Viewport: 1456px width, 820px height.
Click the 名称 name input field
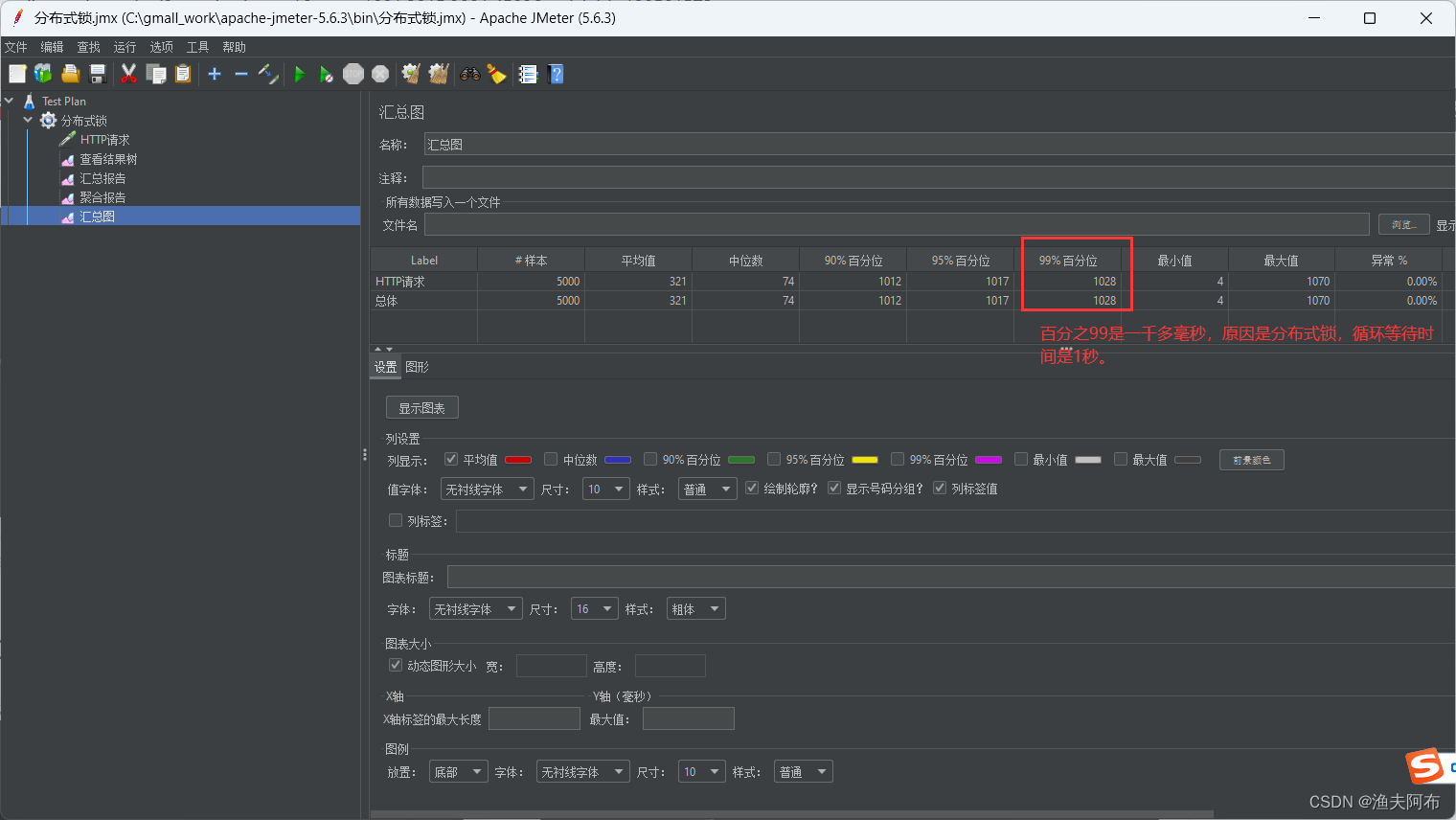click(939, 145)
